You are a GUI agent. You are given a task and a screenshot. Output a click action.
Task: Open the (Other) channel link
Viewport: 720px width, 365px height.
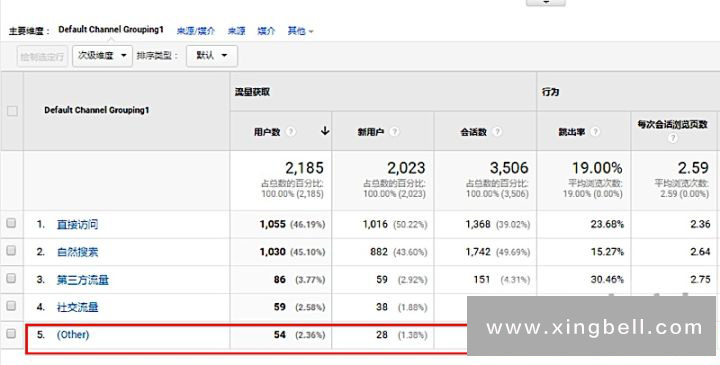coord(73,335)
